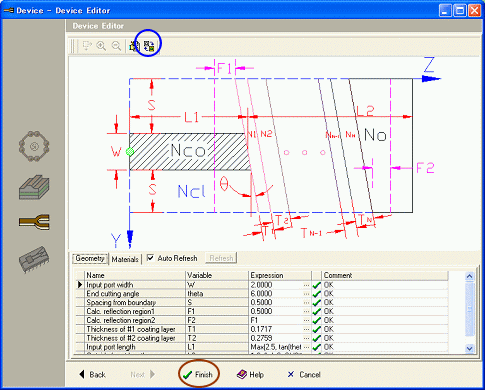
Task: Click the Cancel button
Action: tap(304, 375)
